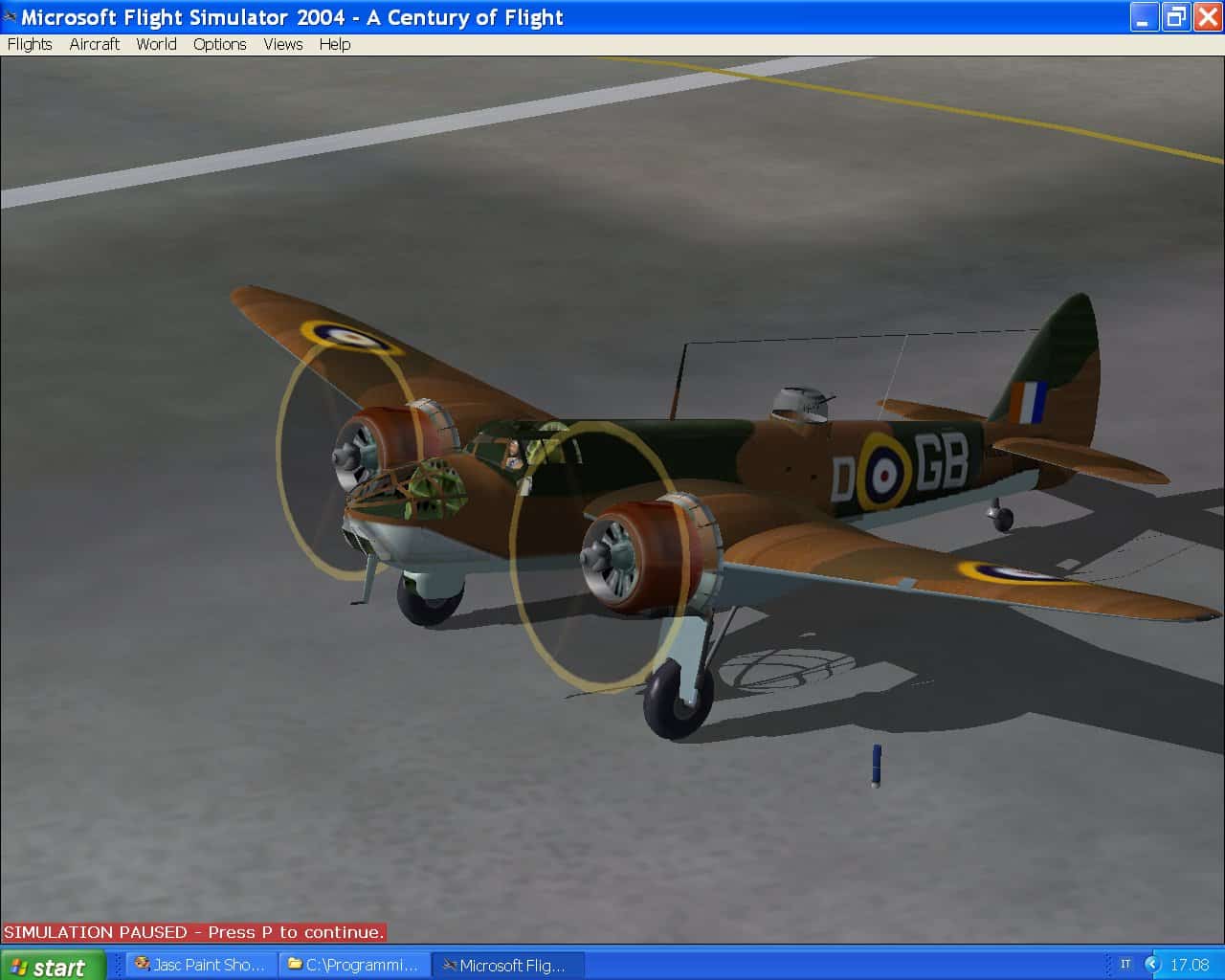
Task: Click the title bar text of Flight Simulator
Action: click(292, 17)
